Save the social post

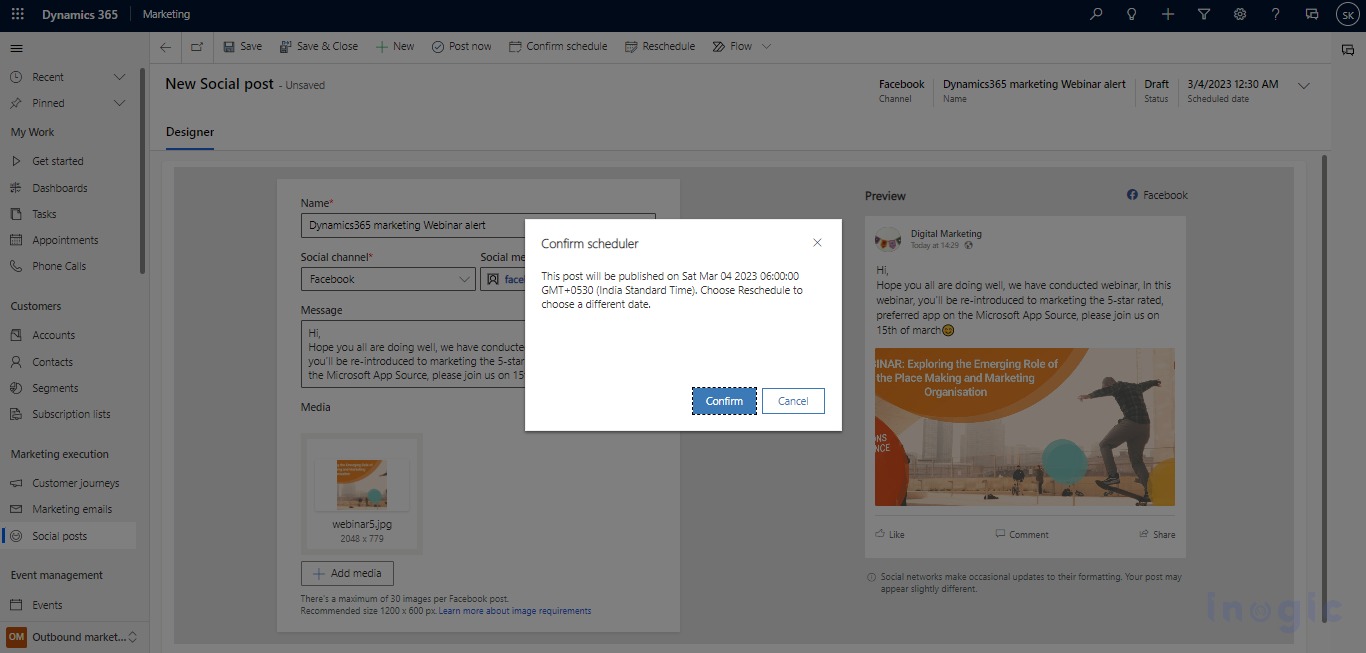[x=243, y=46]
